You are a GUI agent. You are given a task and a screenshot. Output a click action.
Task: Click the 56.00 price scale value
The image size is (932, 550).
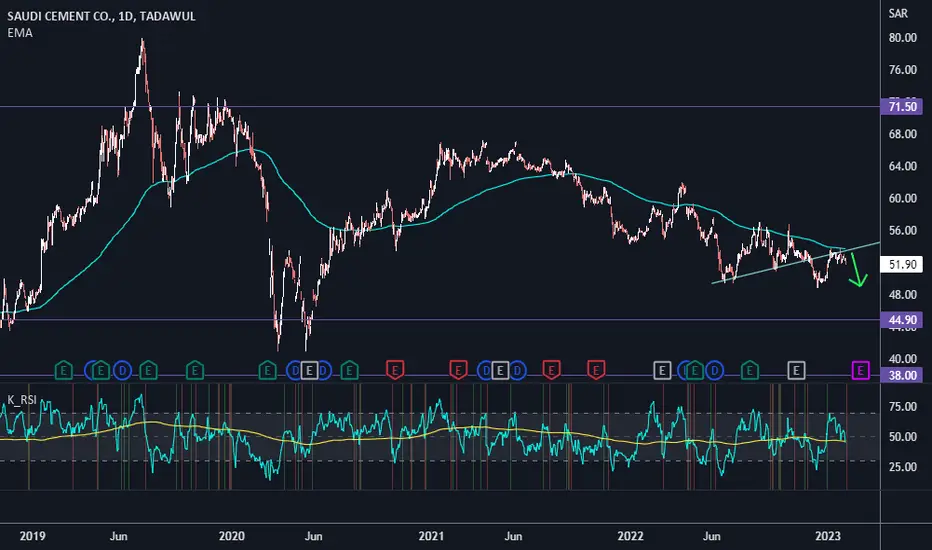click(x=902, y=230)
